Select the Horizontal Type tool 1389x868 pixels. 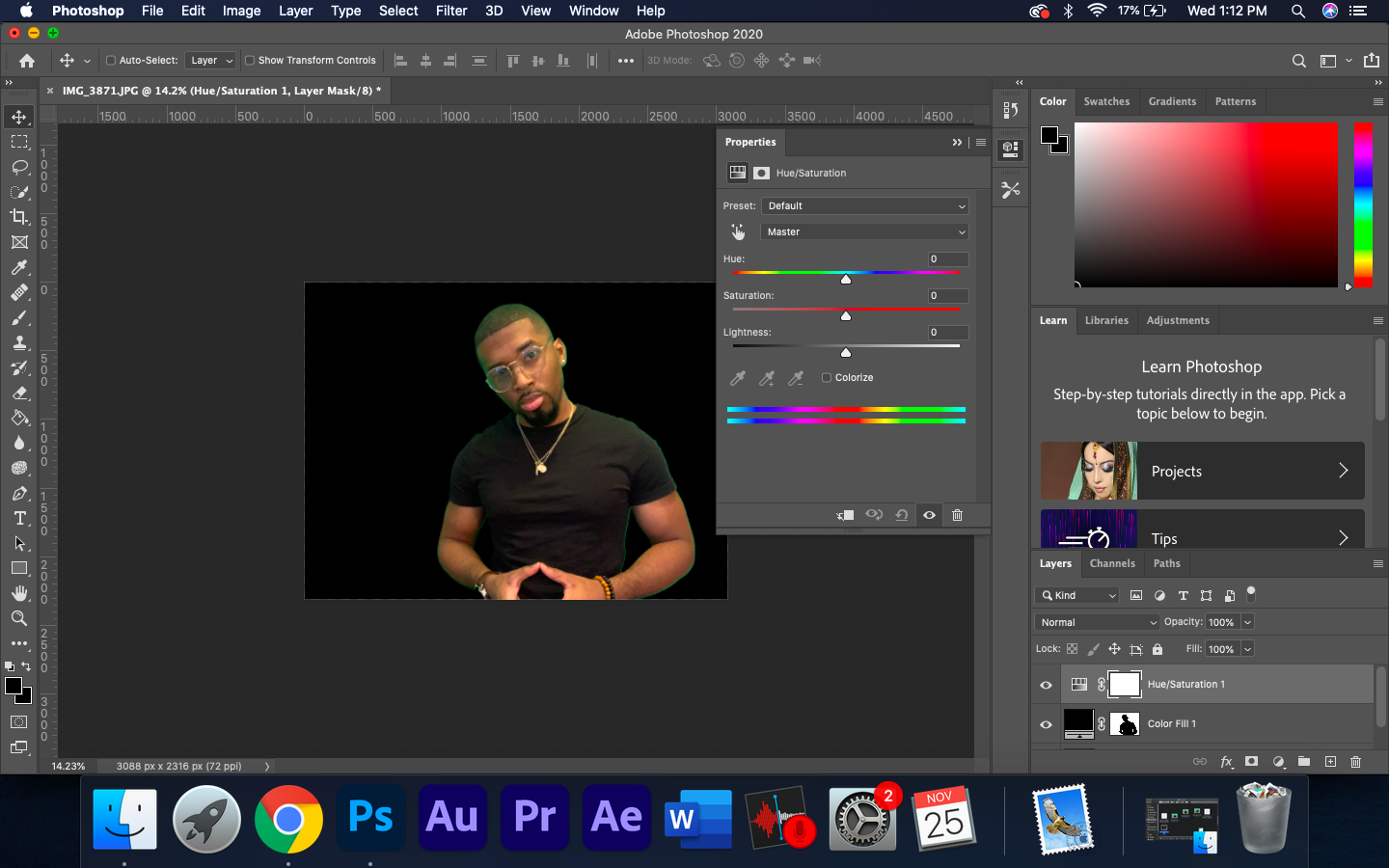pos(19,518)
